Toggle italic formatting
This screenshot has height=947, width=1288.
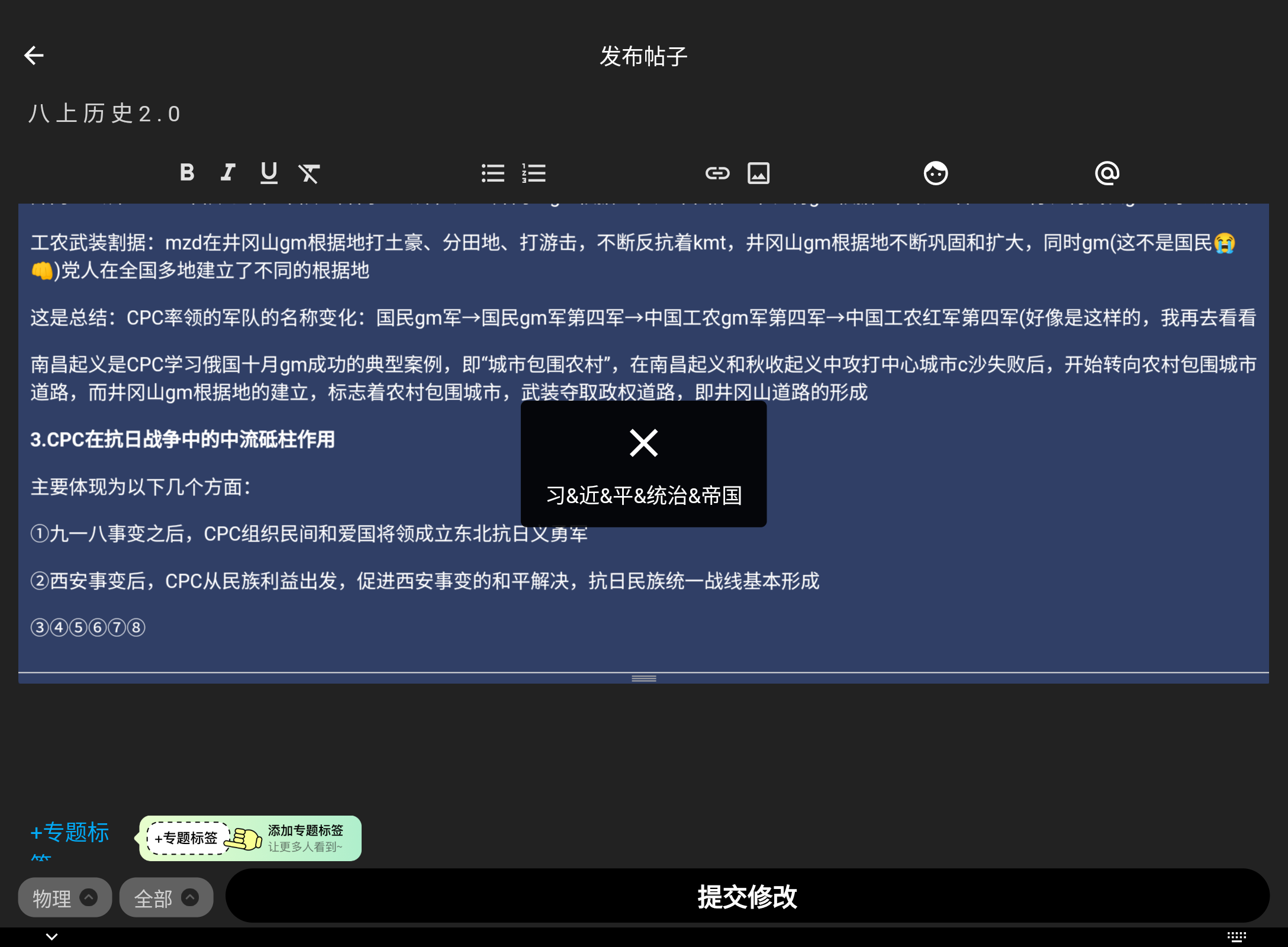[228, 173]
